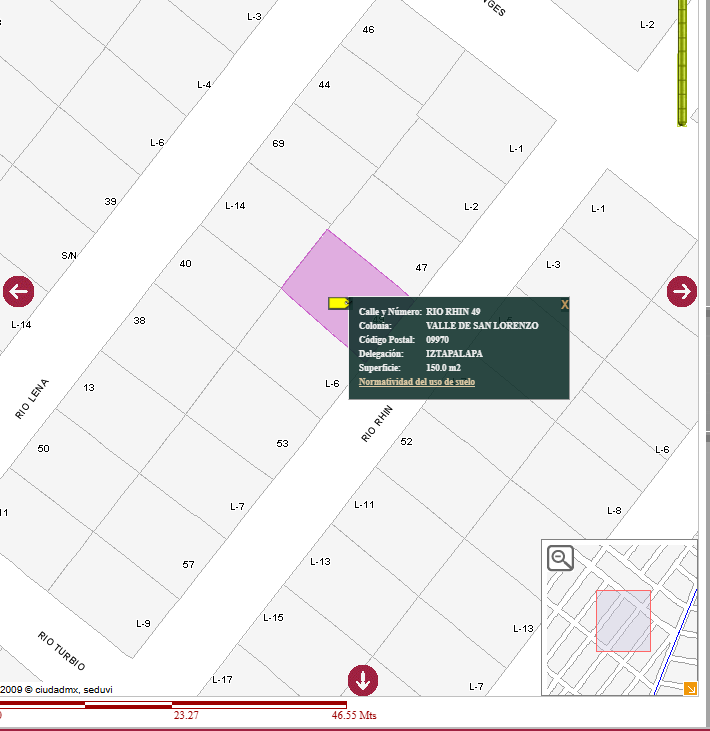The width and height of the screenshot is (710, 731).
Task: Select parcel labeled S/N
Action: pos(69,255)
